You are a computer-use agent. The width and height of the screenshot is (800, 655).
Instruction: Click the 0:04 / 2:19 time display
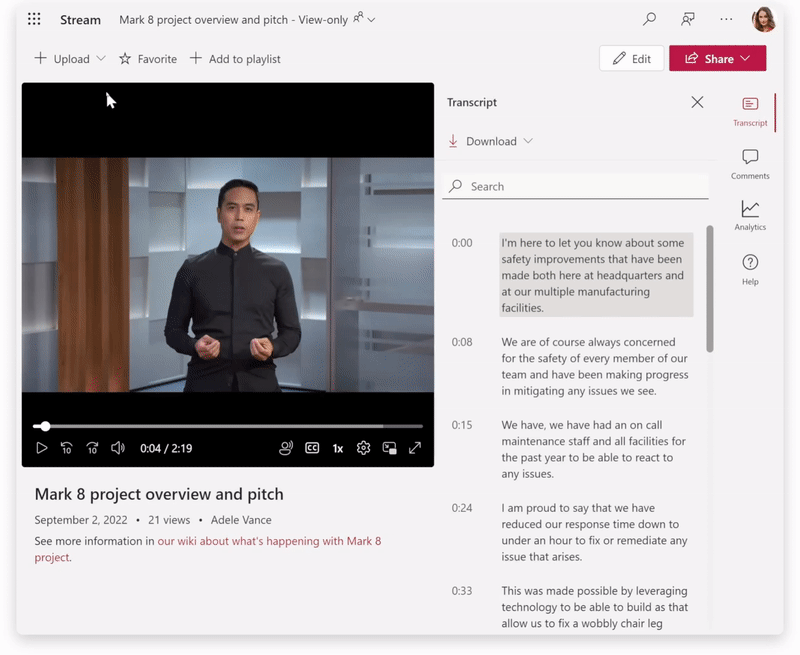tap(166, 448)
